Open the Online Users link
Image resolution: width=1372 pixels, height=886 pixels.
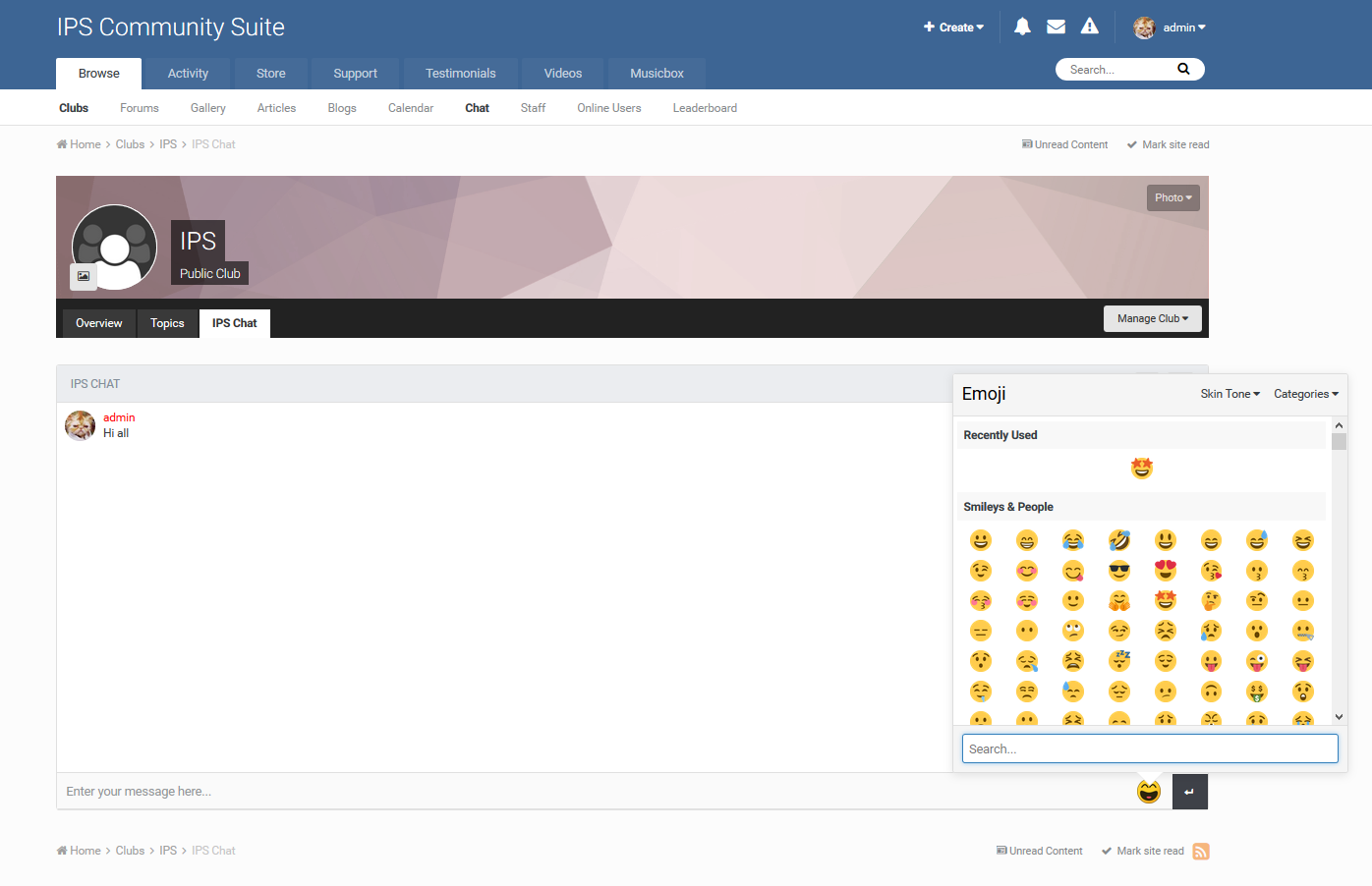609,108
